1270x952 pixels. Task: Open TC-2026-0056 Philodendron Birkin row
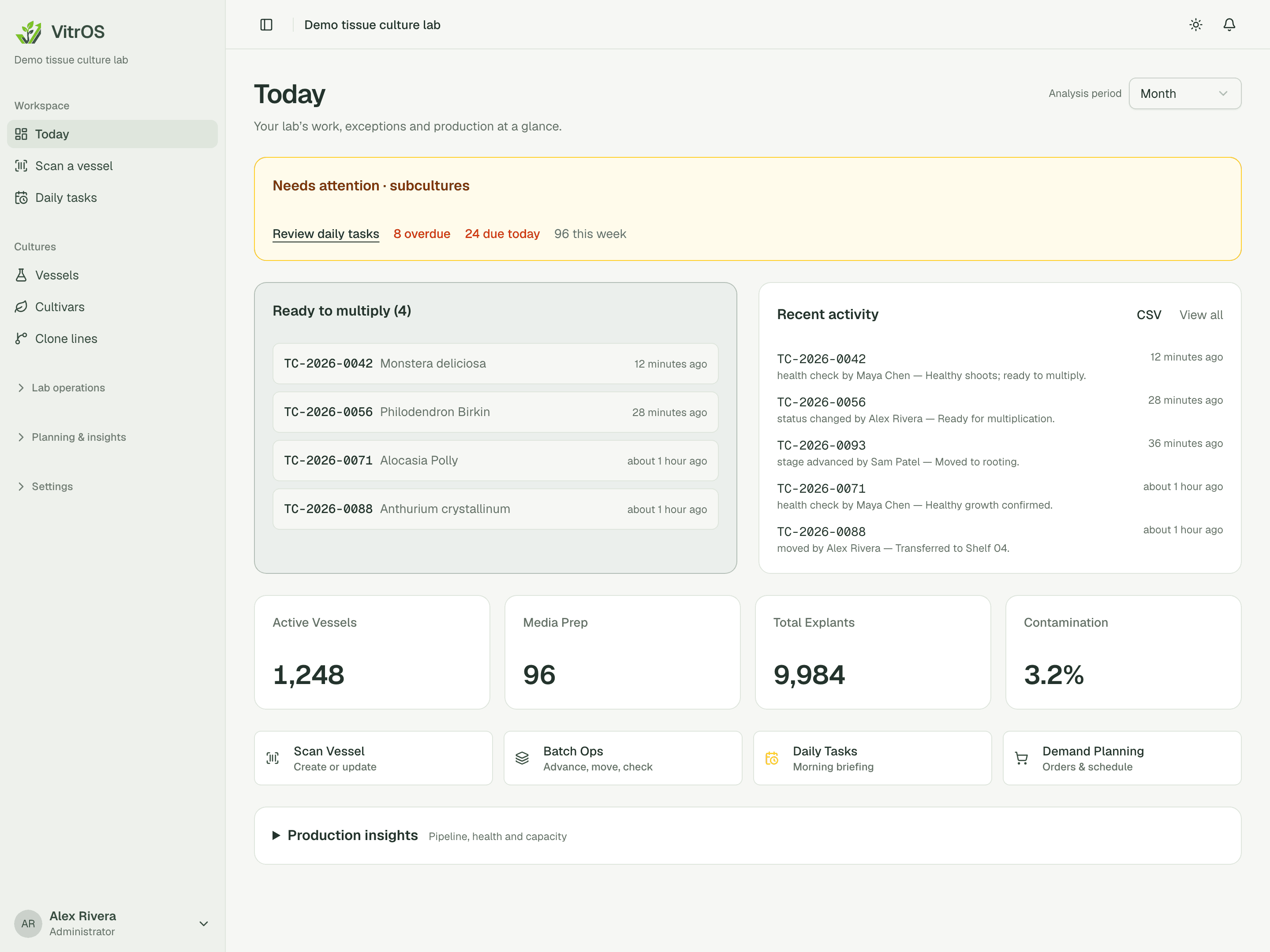click(x=496, y=412)
